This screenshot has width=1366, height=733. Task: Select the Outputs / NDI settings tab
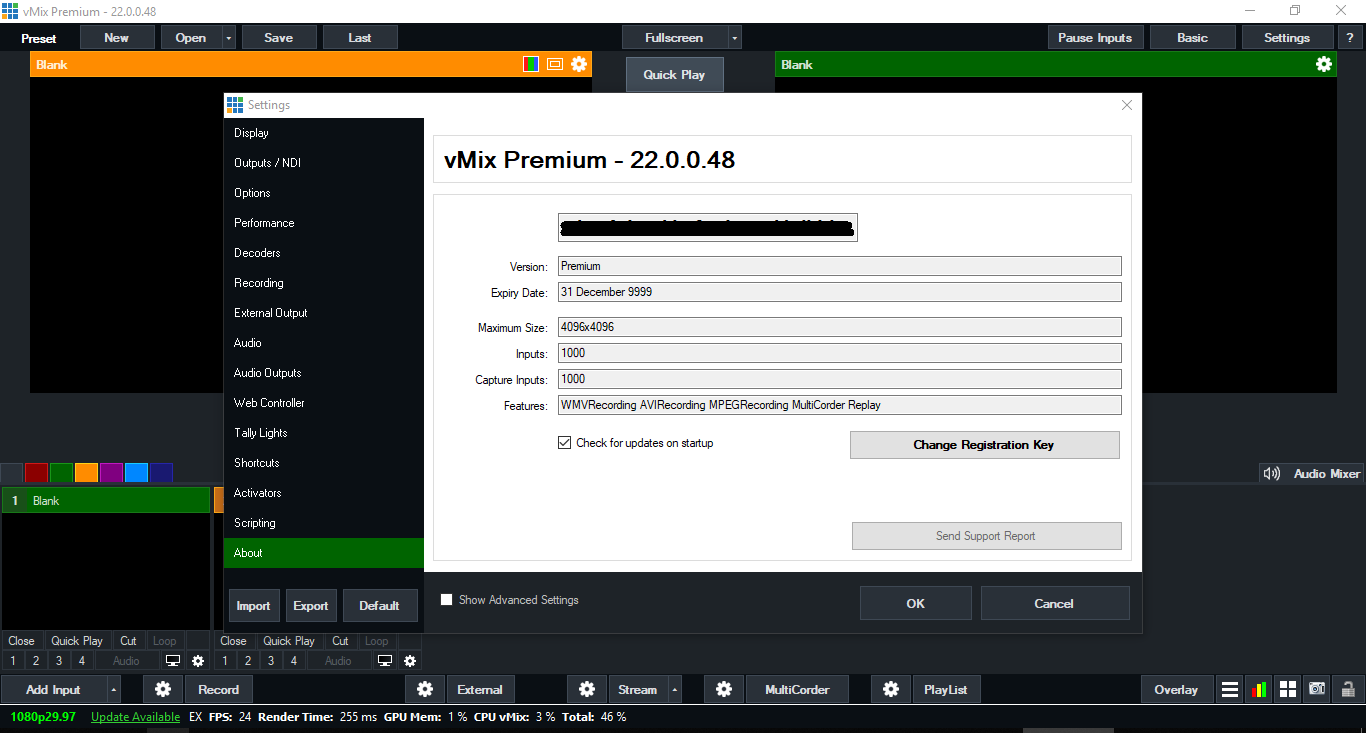click(324, 163)
